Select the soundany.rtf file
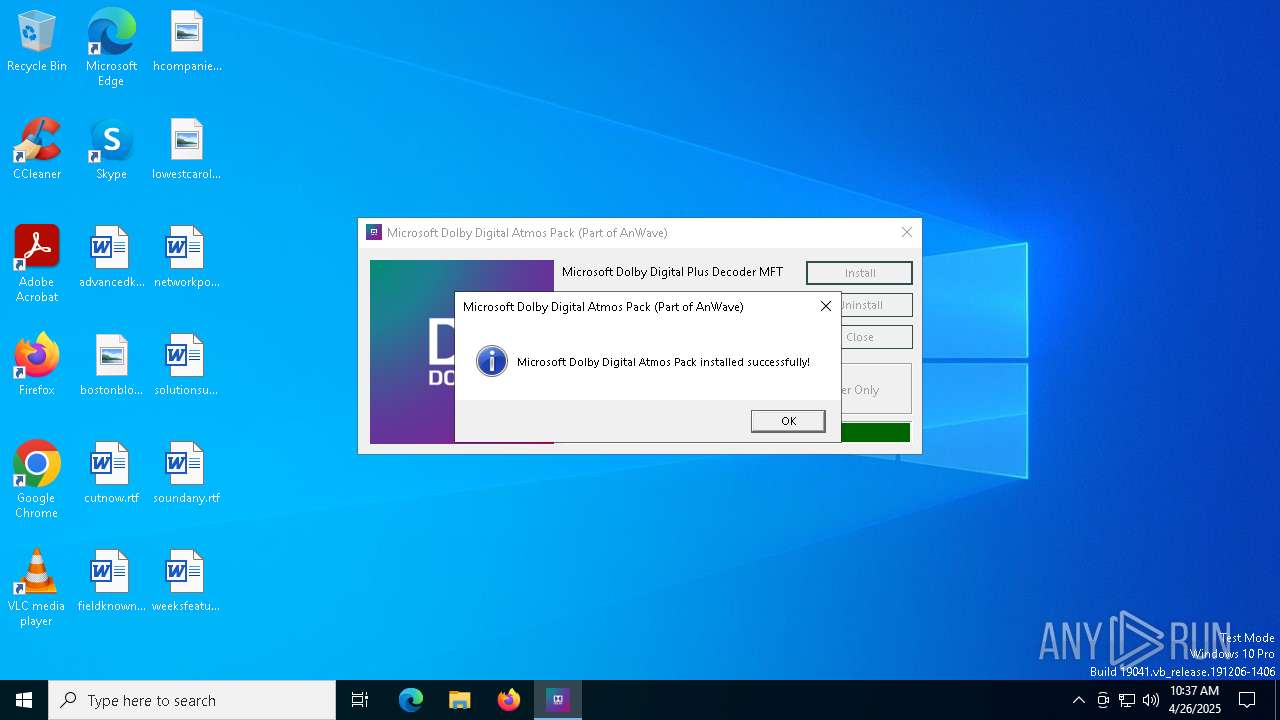The width and height of the screenshot is (1280, 720). [x=187, y=474]
